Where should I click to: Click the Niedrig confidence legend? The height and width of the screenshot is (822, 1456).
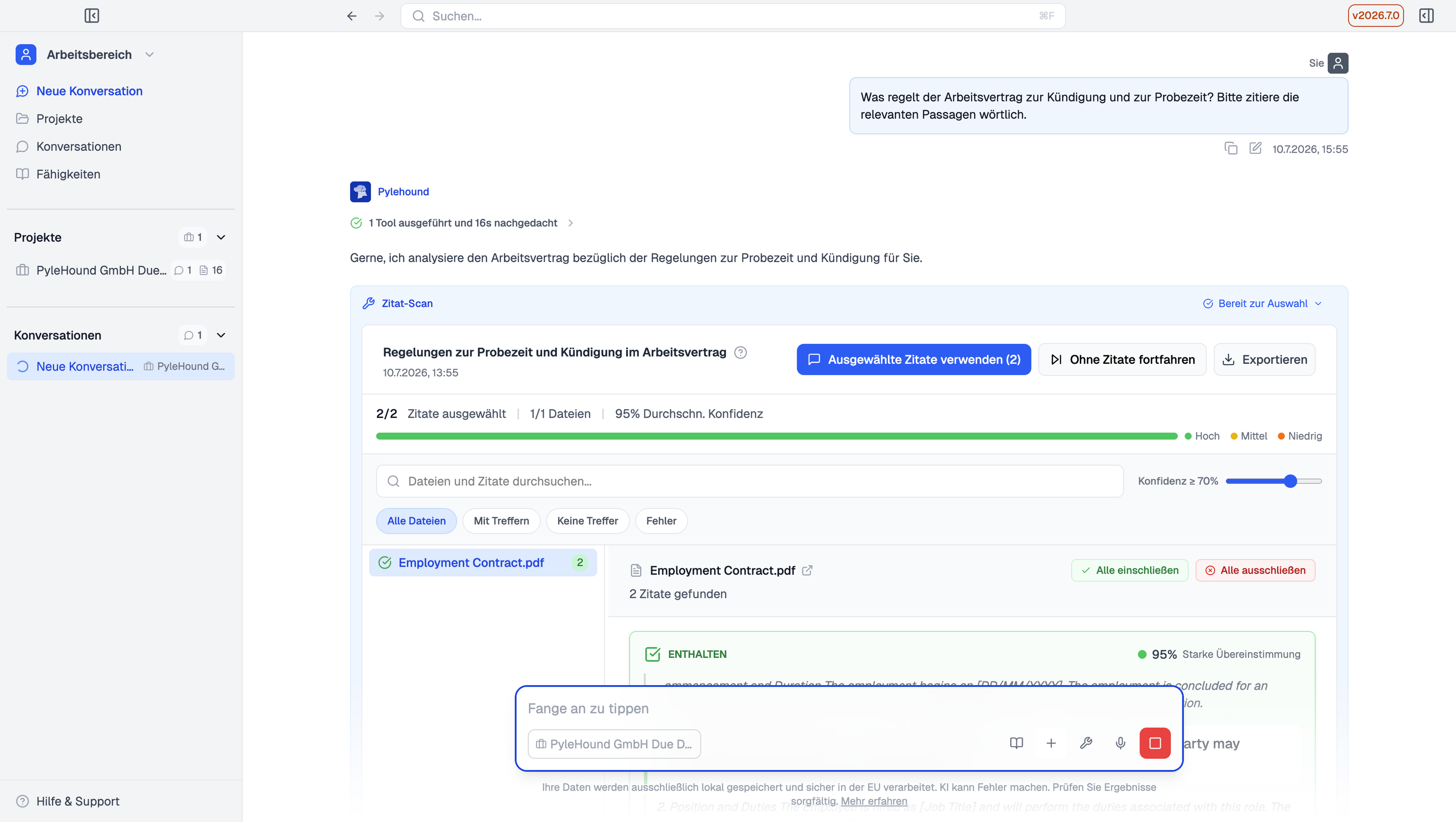(1299, 436)
